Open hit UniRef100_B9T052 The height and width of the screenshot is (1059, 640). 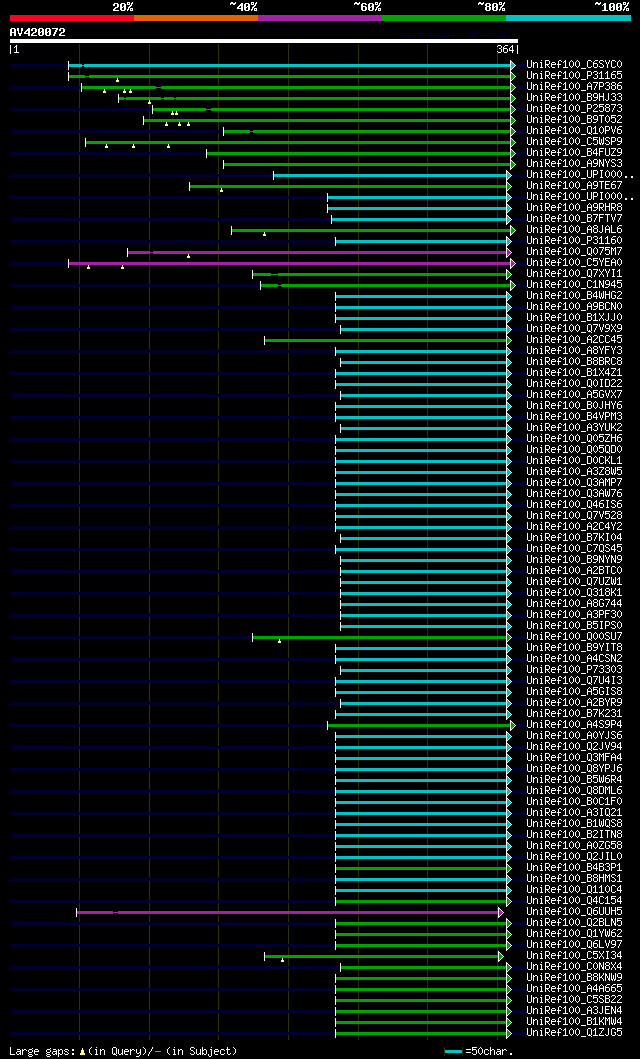click(x=575, y=120)
